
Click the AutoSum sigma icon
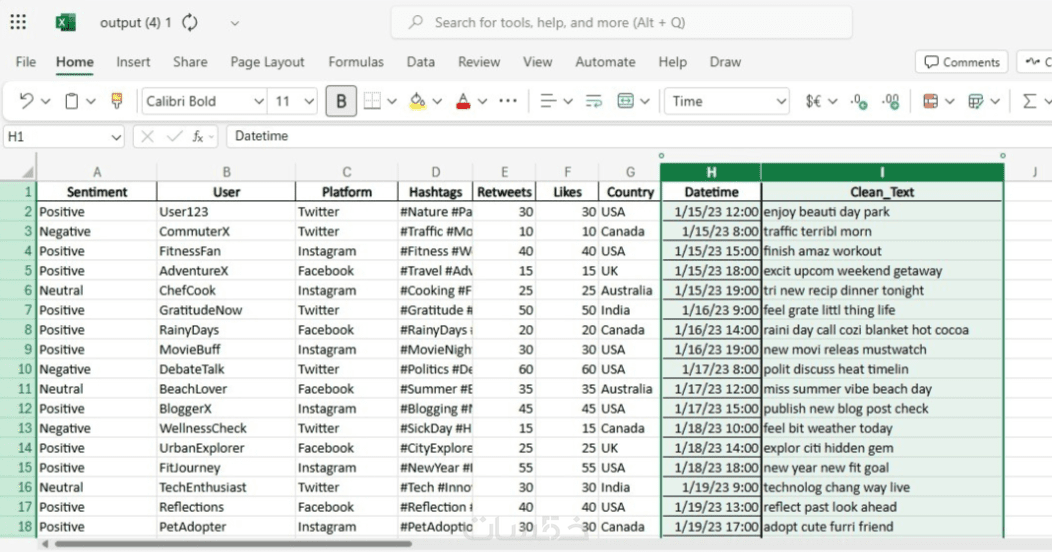1029,101
